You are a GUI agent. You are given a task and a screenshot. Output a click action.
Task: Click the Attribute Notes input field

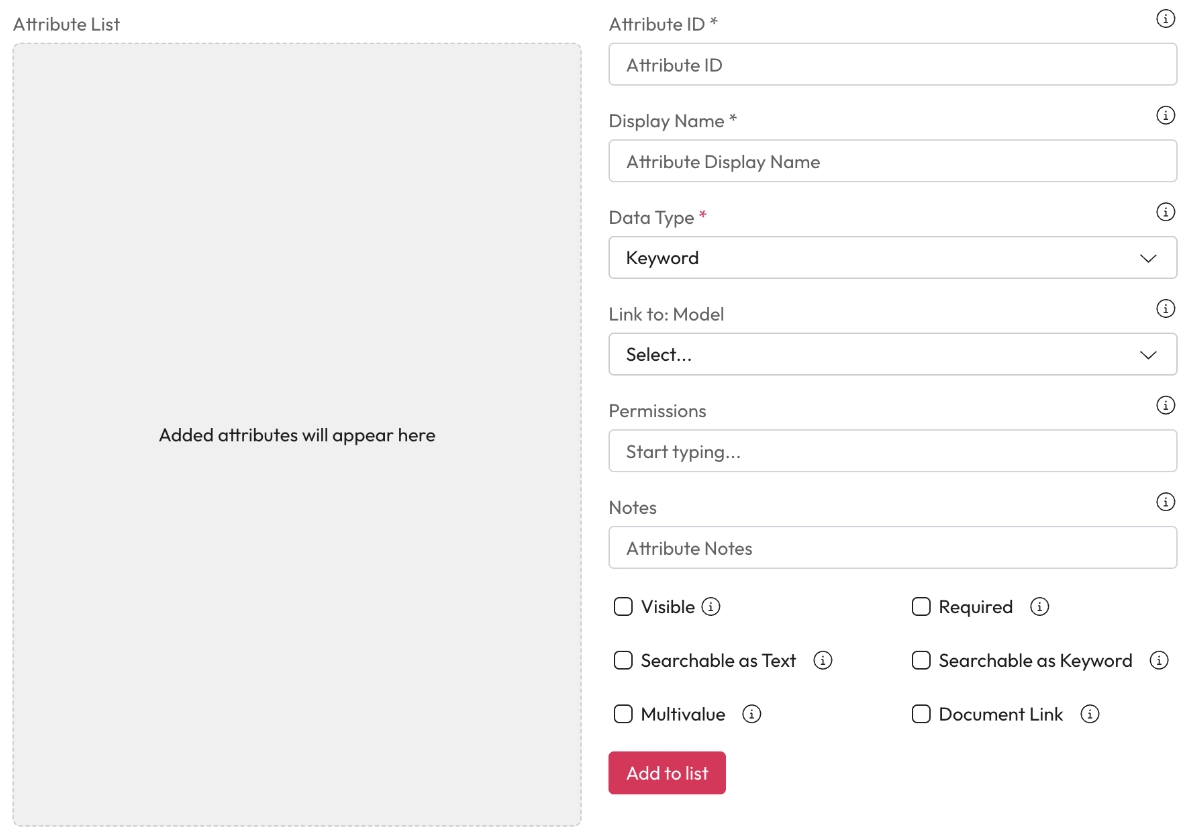pyautogui.click(x=892, y=548)
